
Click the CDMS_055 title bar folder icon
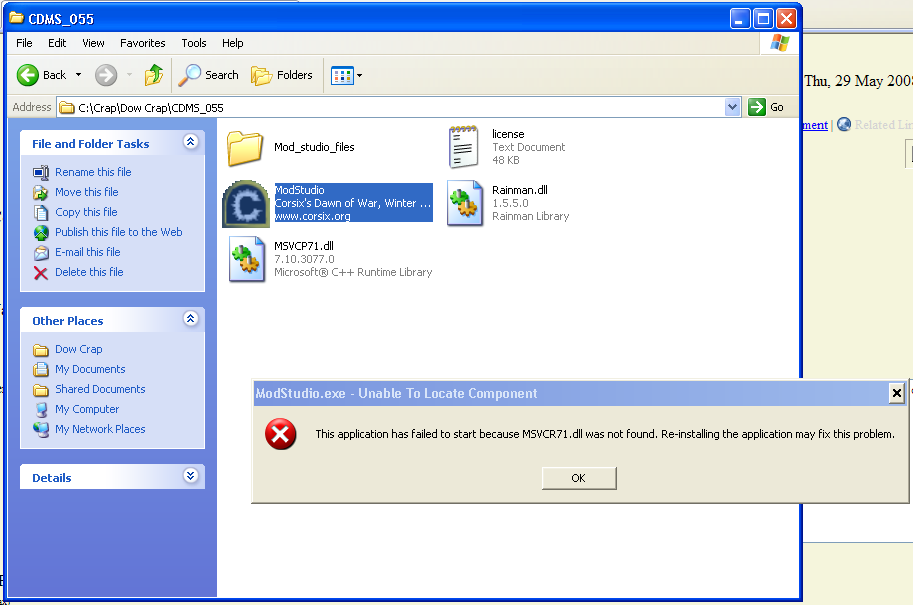16,18
